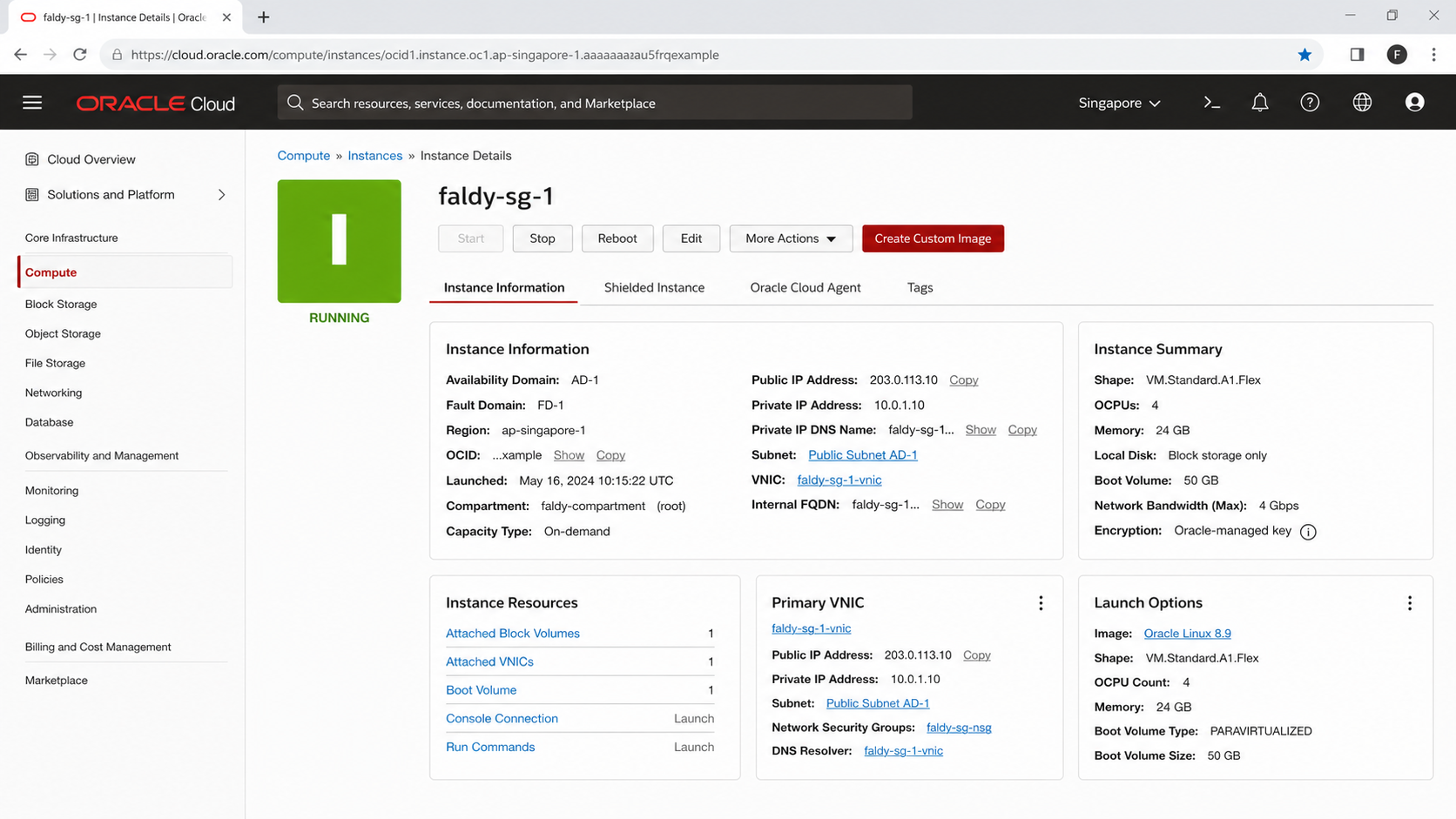Open the browser side panel icon
Viewport: 1456px width, 819px height.
[x=1357, y=55]
